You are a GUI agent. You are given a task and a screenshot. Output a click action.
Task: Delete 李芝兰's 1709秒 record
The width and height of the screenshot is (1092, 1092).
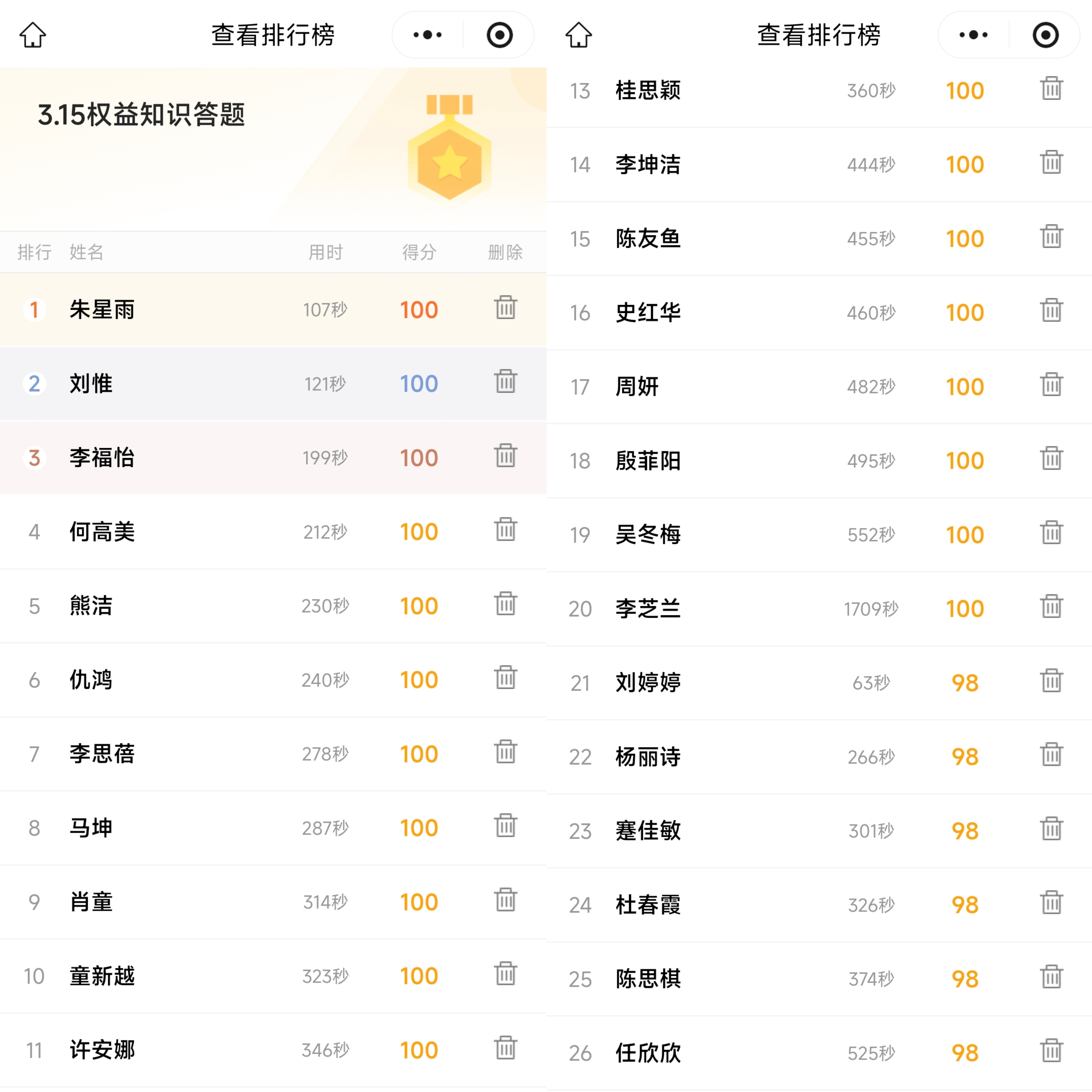1051,607
